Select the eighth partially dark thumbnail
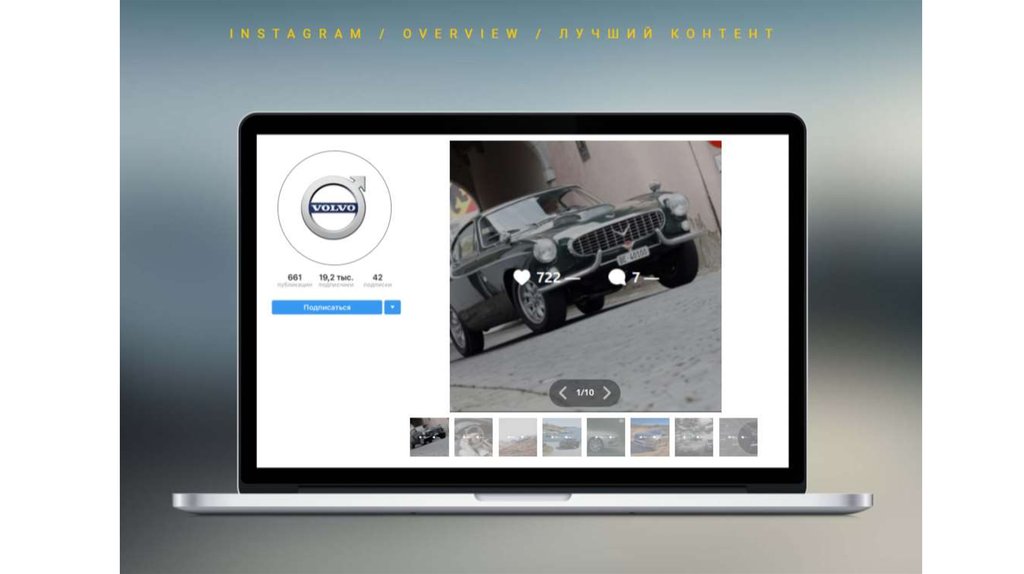 click(x=739, y=437)
